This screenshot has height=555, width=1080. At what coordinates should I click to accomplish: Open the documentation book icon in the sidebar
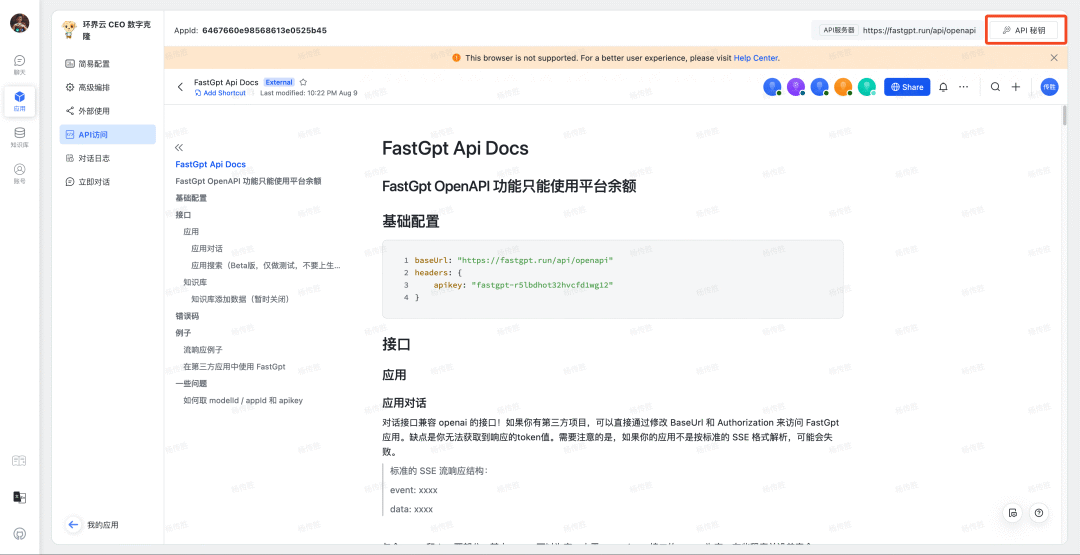point(19,461)
